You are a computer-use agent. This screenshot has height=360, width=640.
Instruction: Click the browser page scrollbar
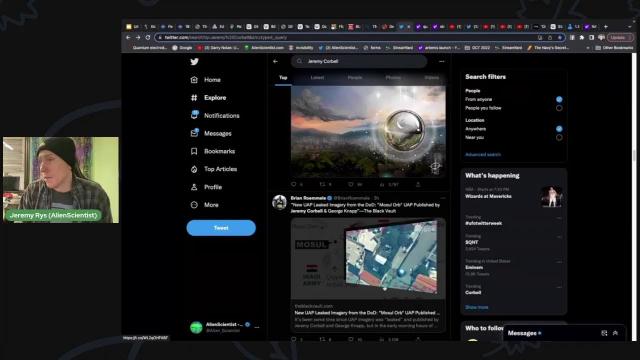coord(634,196)
